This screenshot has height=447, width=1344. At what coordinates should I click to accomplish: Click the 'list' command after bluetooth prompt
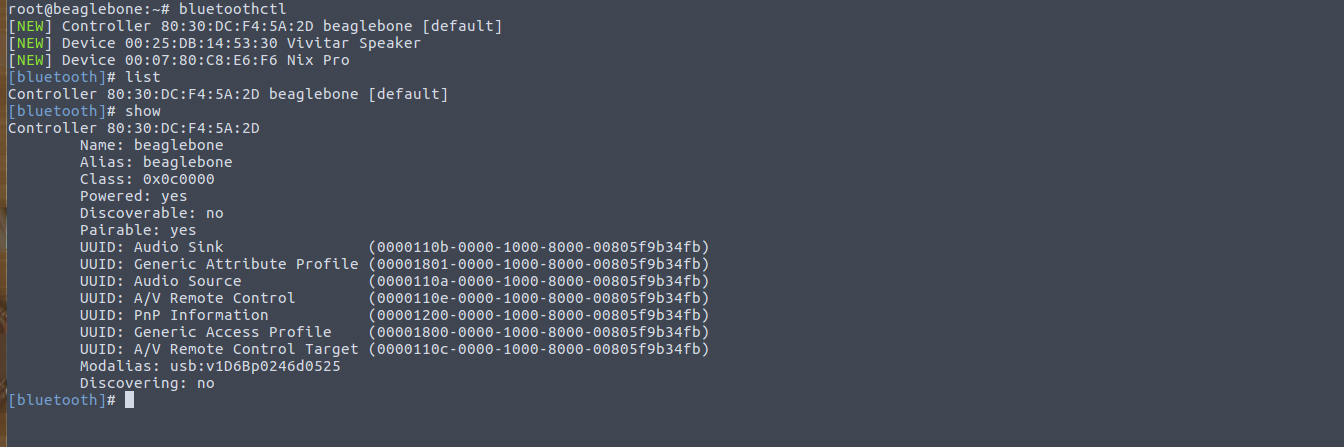click(143, 77)
